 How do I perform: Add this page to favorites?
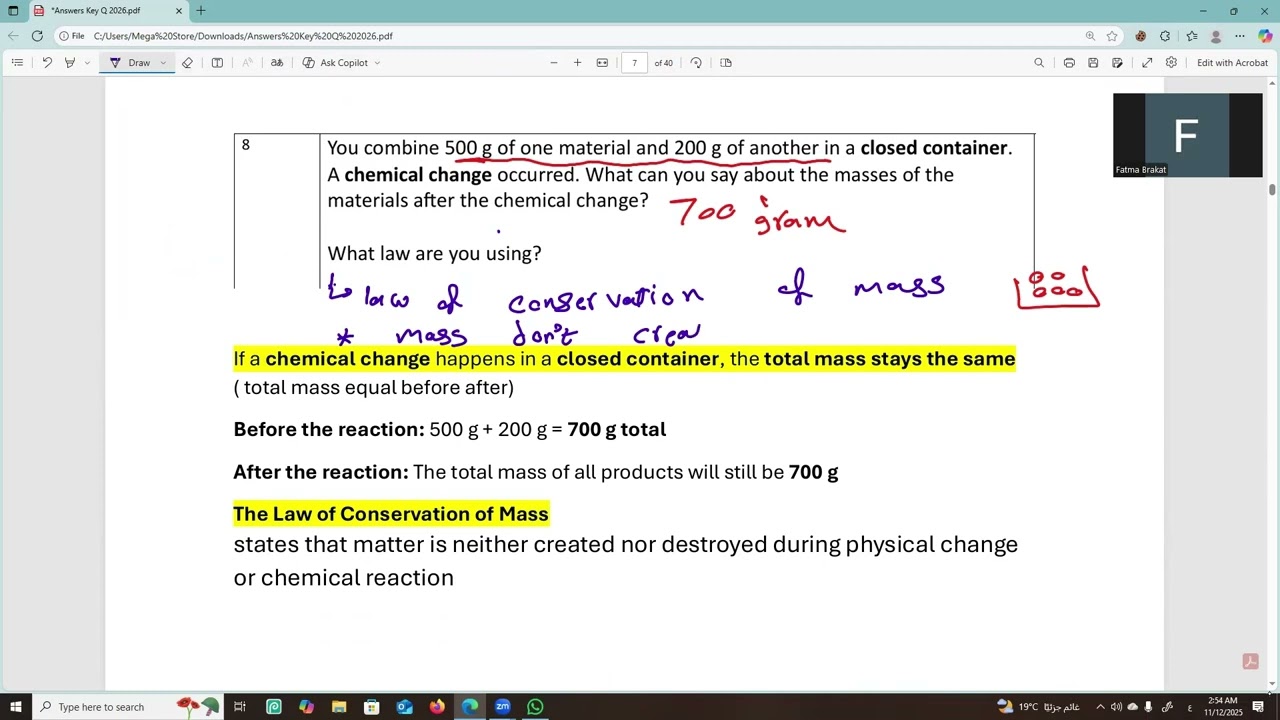coord(1112,36)
